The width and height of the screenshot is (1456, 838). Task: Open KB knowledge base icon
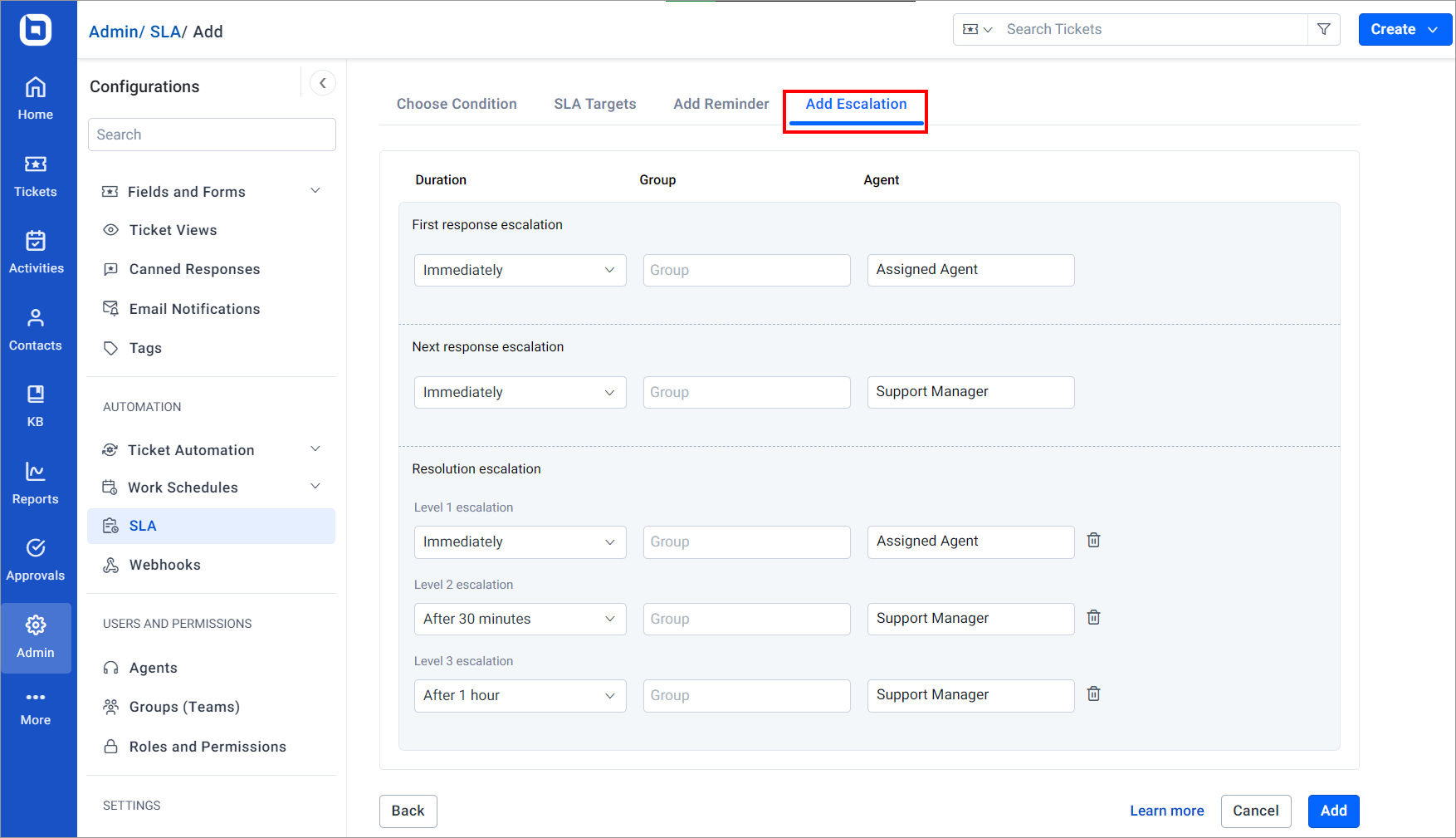36,406
